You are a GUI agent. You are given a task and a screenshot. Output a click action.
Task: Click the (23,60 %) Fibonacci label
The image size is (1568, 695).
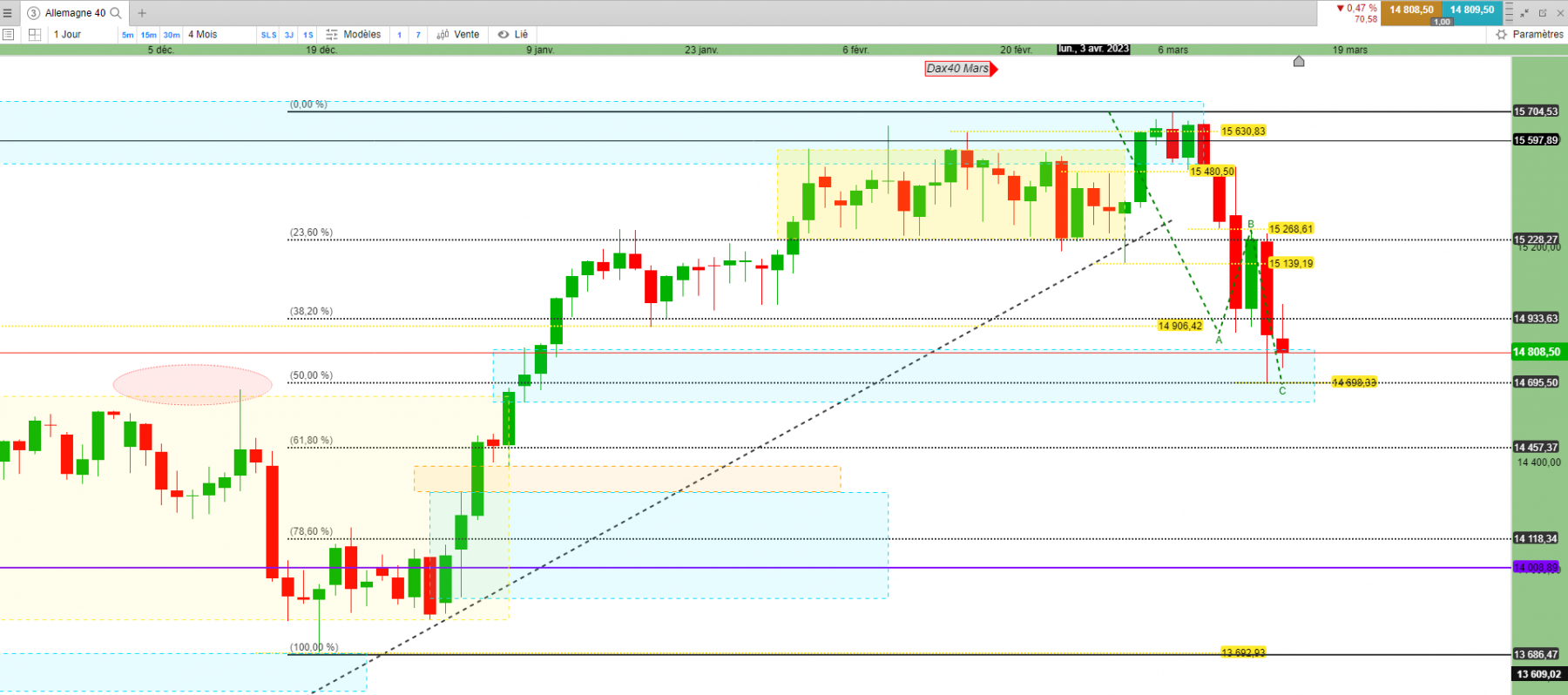[311, 233]
